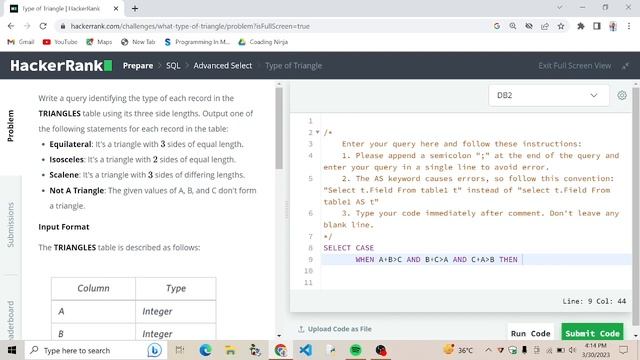Open the Gmail bookmark

[x=21, y=42]
